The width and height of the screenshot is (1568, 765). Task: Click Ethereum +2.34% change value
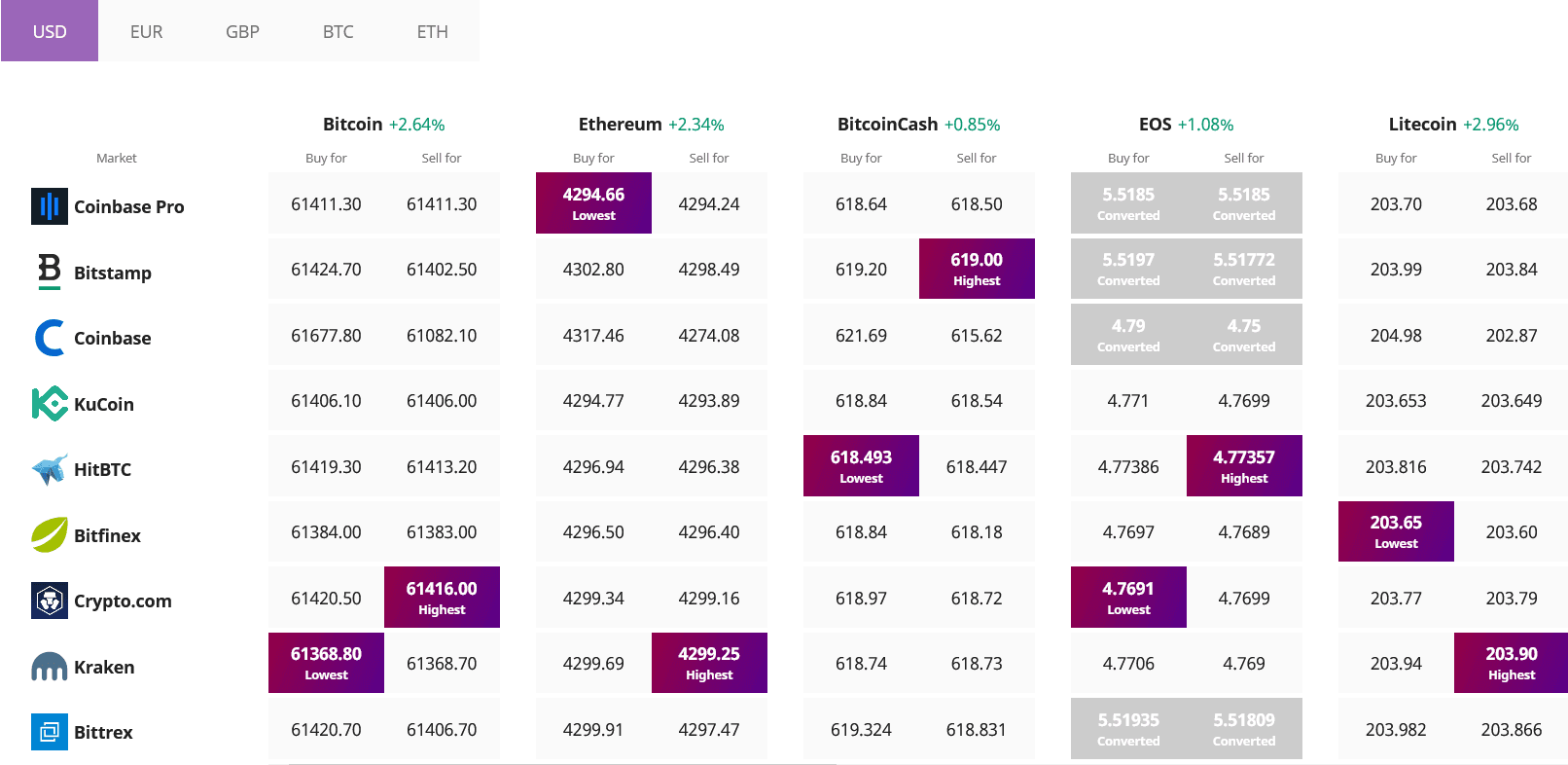[695, 125]
